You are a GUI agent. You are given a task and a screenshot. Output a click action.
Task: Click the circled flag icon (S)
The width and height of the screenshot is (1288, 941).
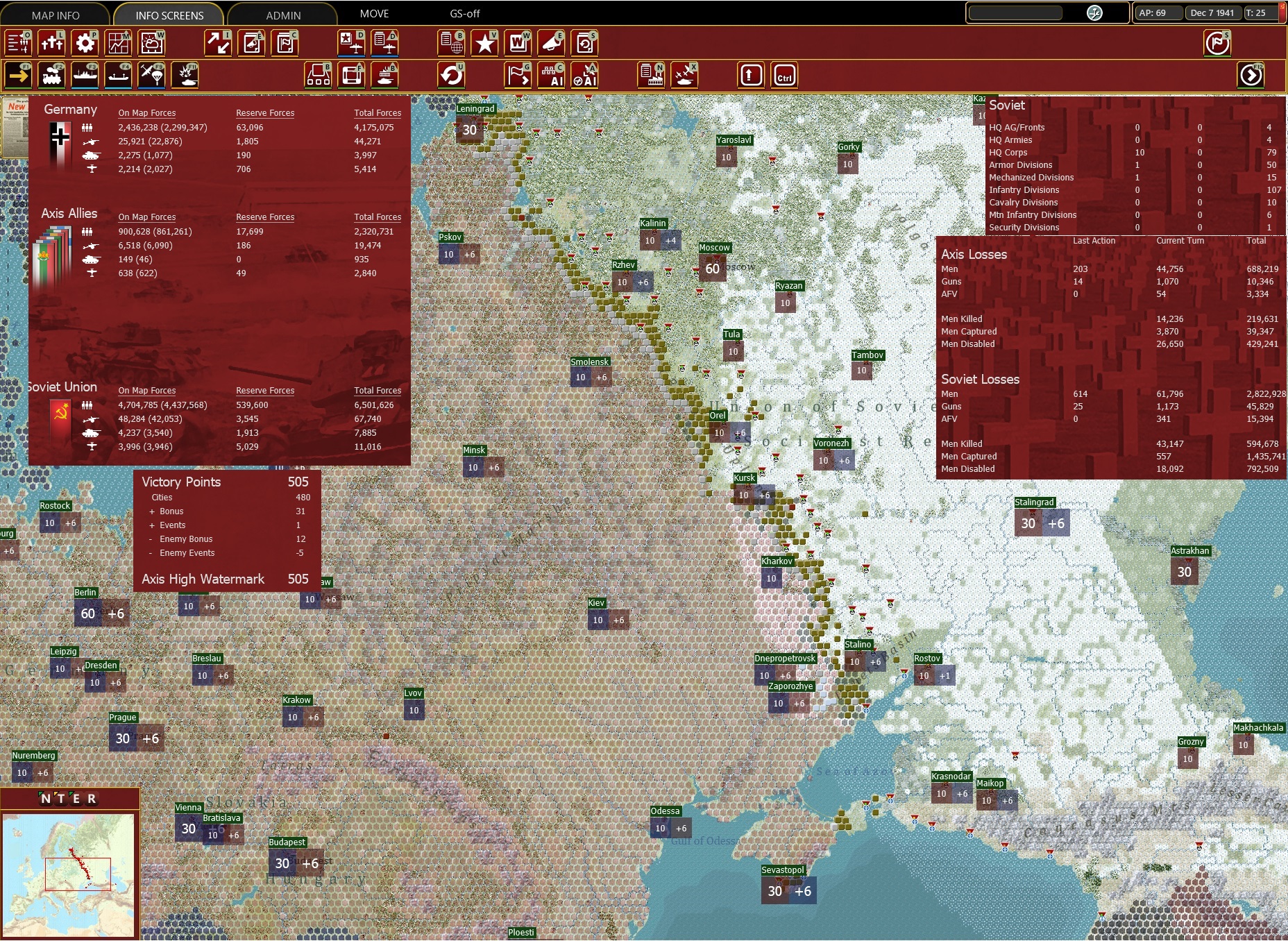(1218, 43)
